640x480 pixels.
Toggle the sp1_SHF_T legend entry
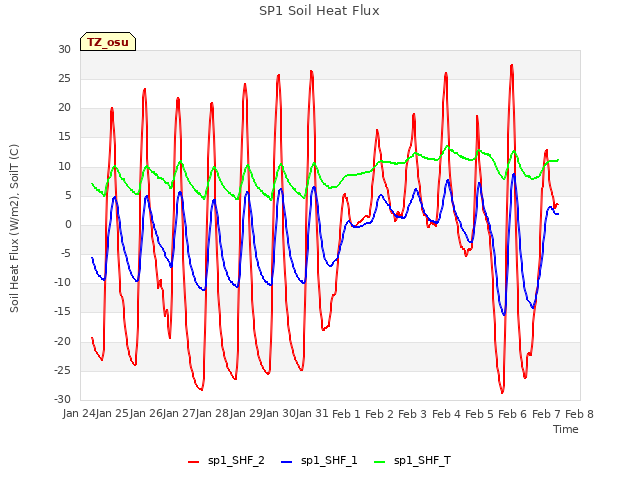tap(412, 461)
